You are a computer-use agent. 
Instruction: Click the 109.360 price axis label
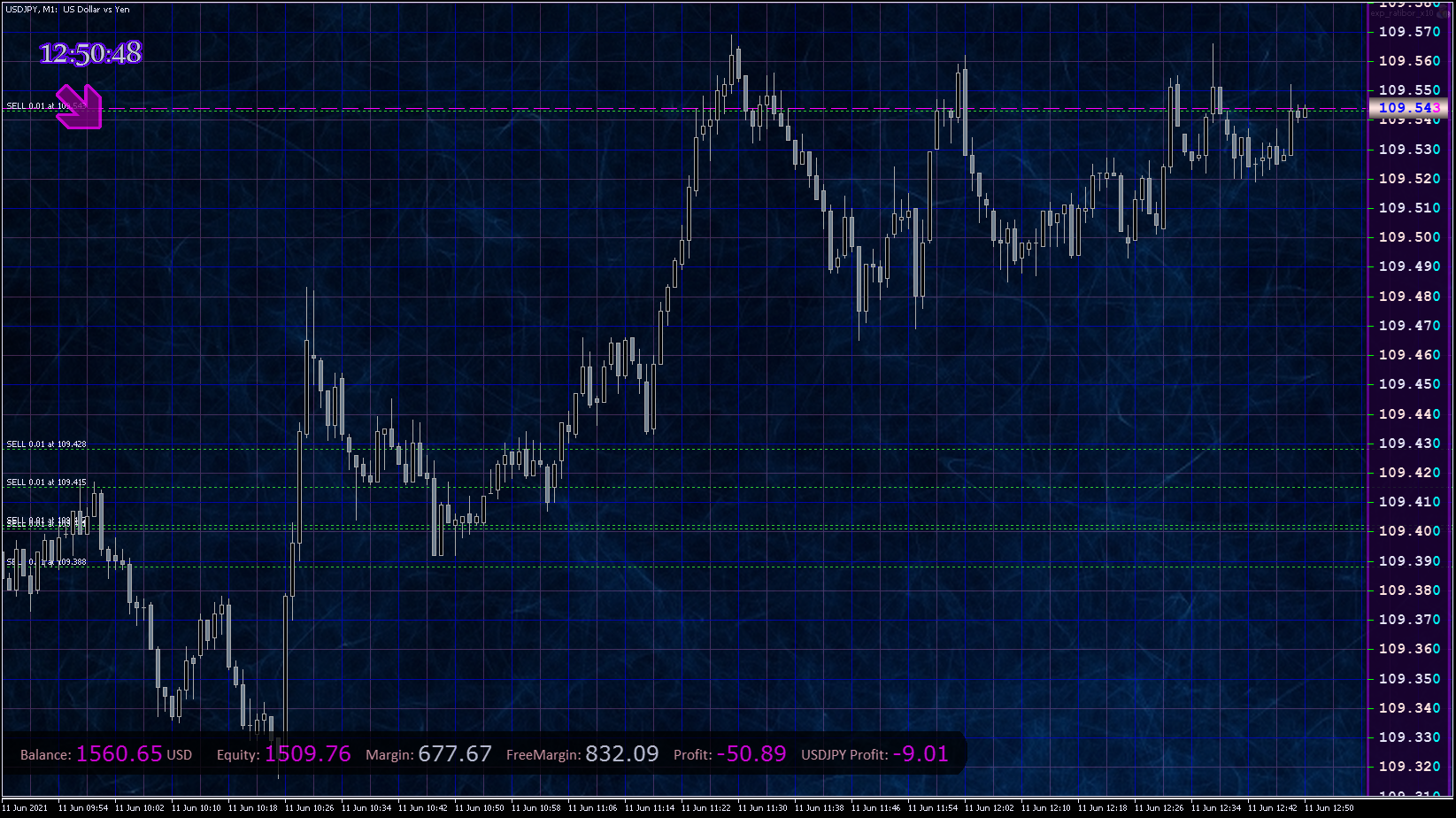click(1410, 649)
